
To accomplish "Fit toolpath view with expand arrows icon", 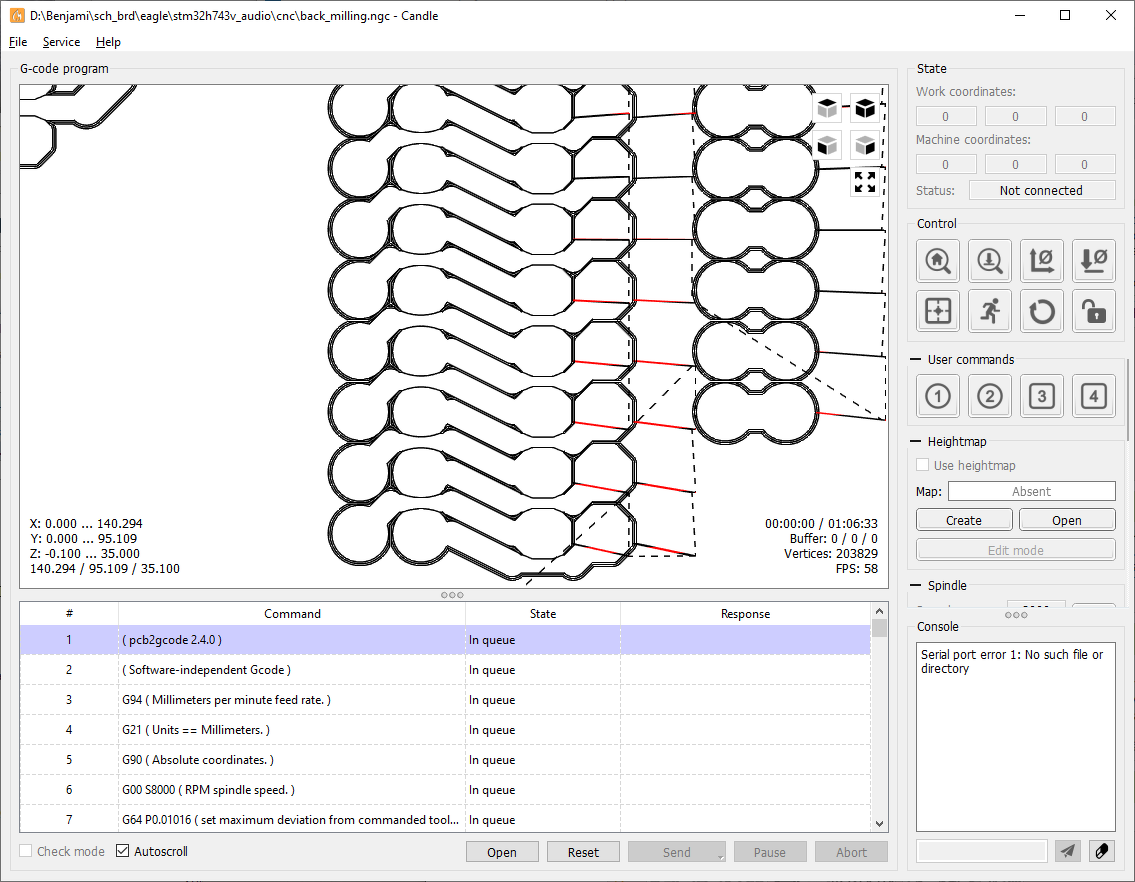I will [865, 182].
